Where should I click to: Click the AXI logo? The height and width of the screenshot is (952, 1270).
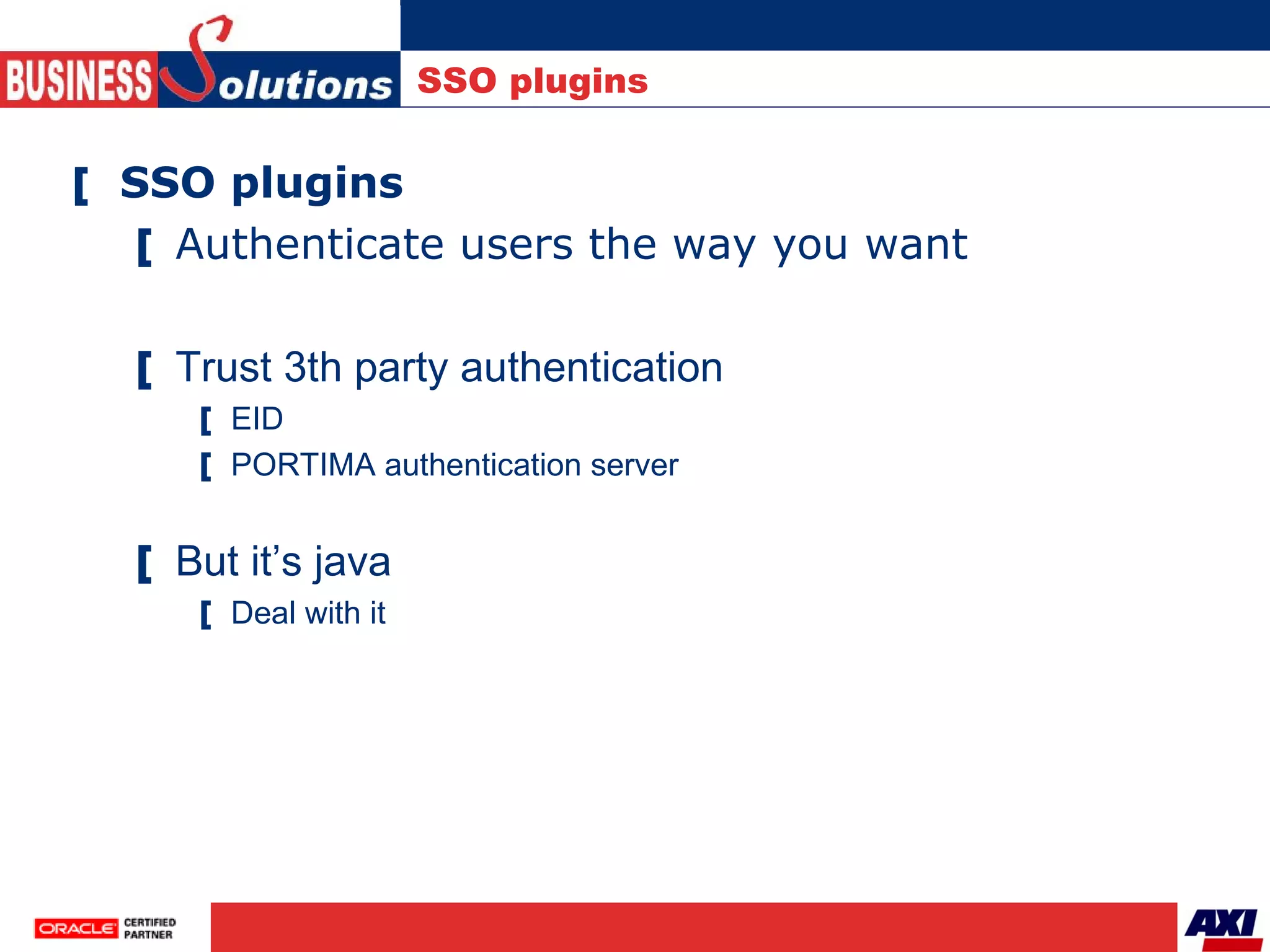point(1223,929)
